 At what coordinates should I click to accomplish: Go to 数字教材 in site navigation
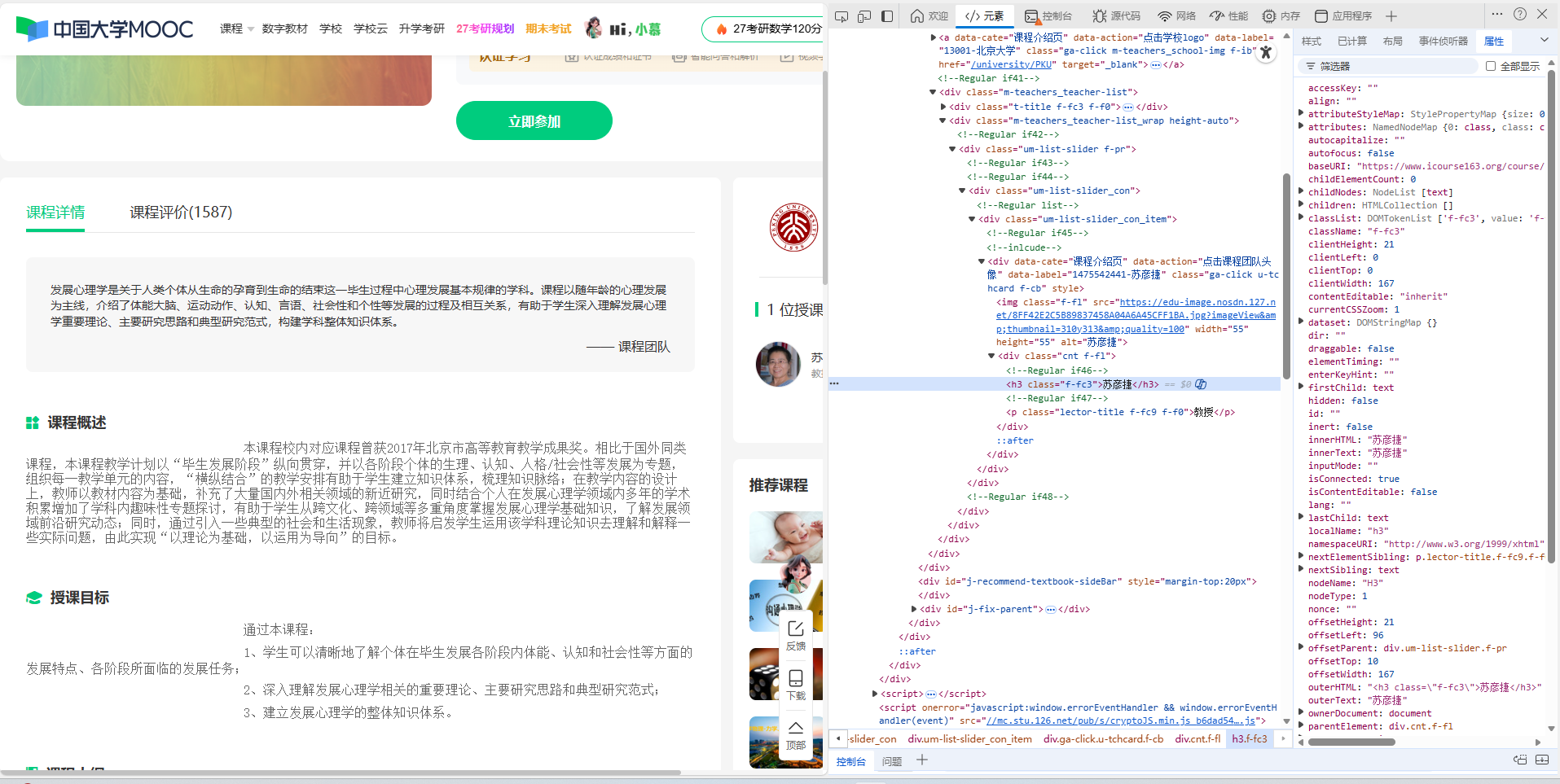coord(285,28)
